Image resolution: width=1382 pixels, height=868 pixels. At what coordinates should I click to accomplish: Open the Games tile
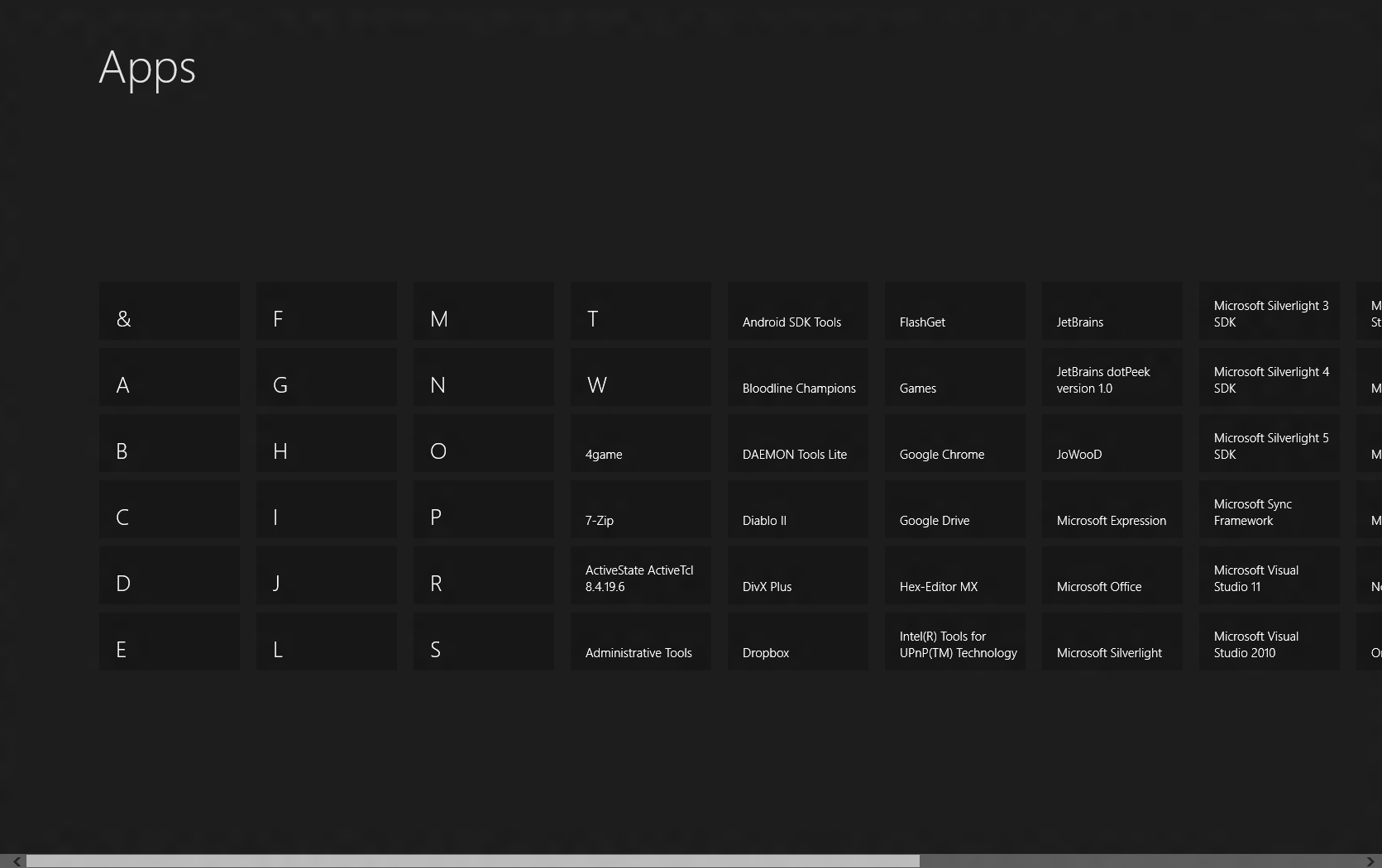pyautogui.click(x=955, y=377)
